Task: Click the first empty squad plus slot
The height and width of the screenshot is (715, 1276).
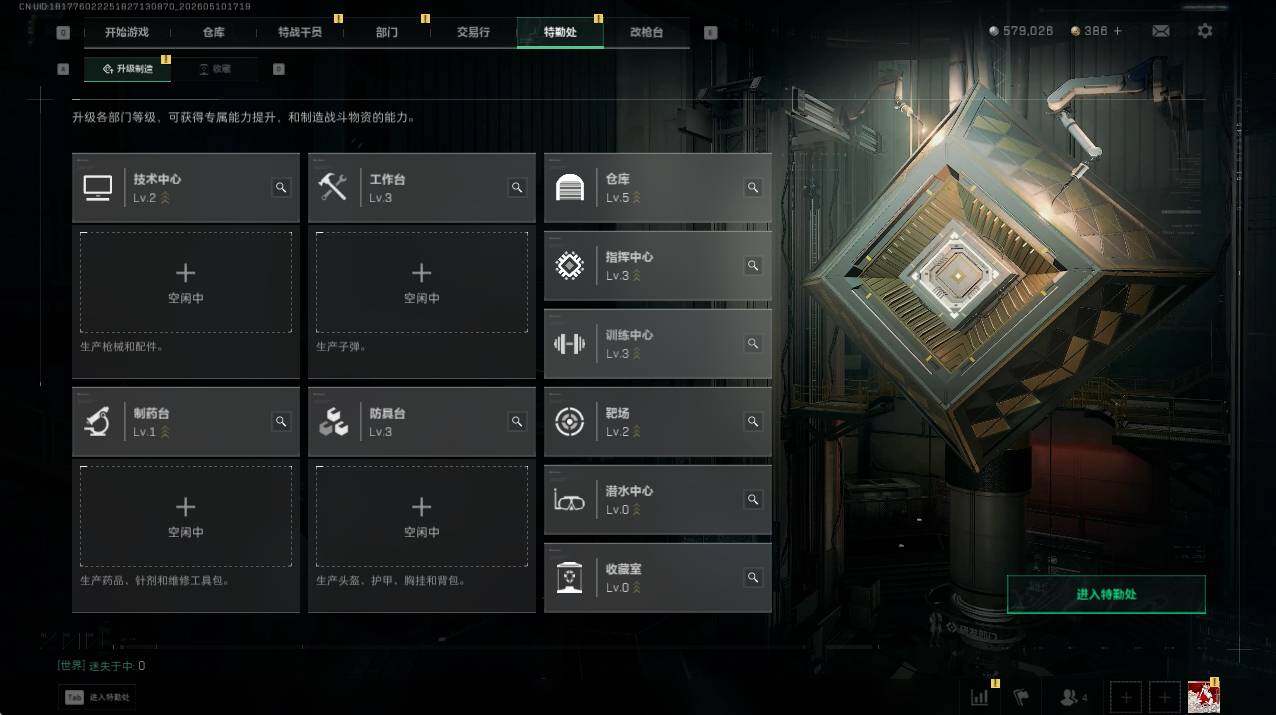Action: 1126,697
